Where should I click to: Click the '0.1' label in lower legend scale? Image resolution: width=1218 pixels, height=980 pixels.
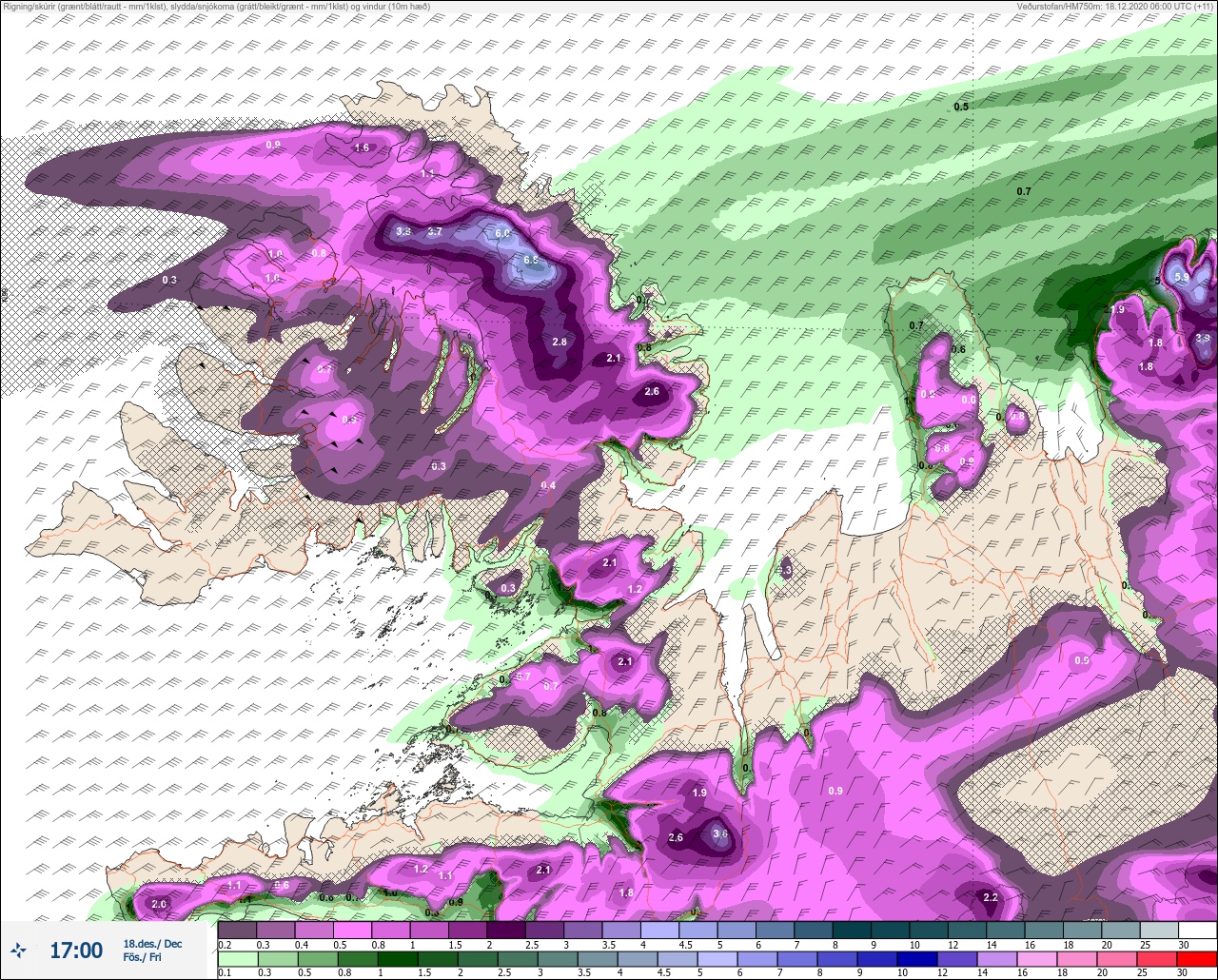[224, 974]
